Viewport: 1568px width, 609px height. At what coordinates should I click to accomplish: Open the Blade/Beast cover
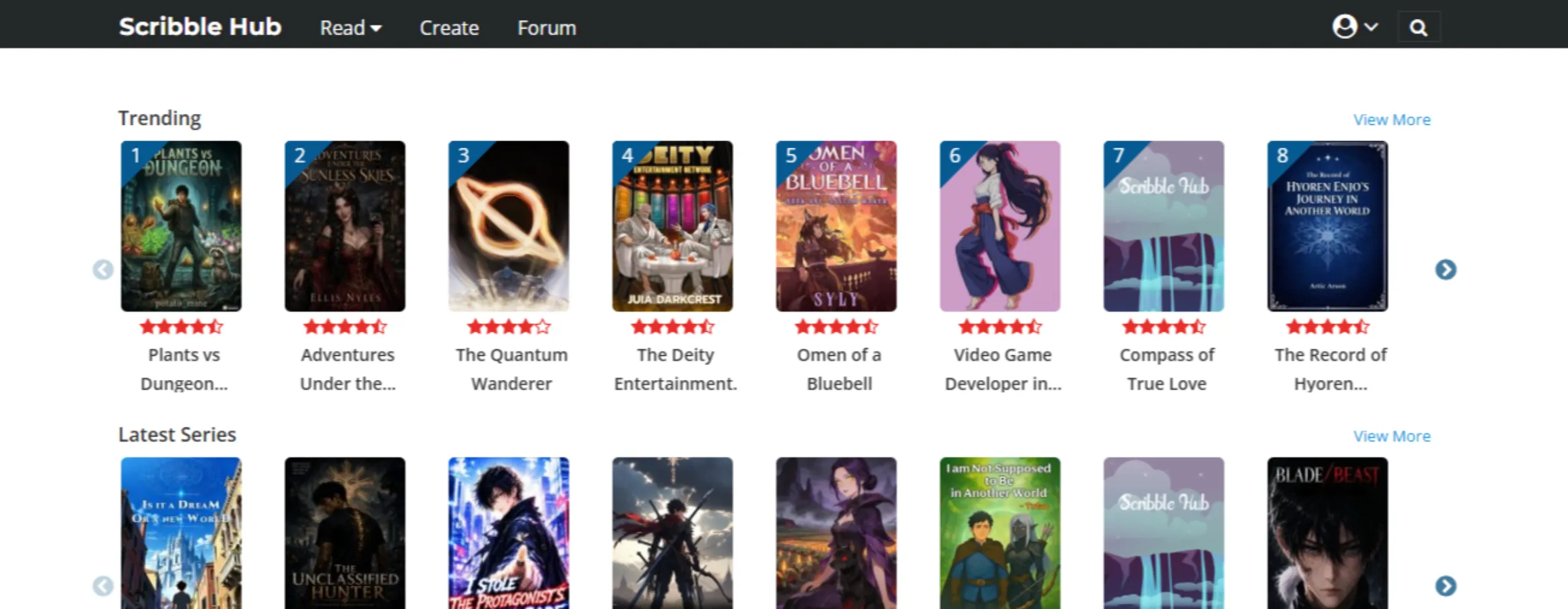1327,533
